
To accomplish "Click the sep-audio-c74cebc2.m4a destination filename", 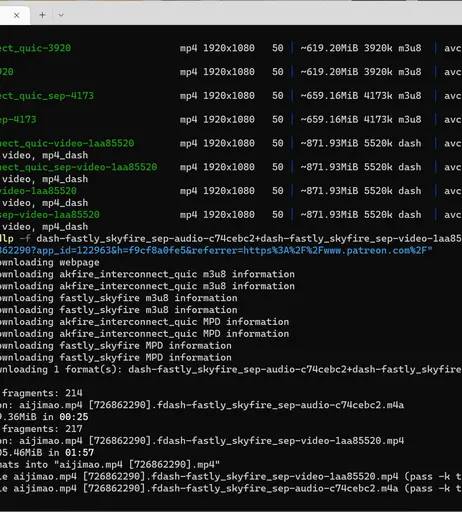I will click(x=211, y=405).
